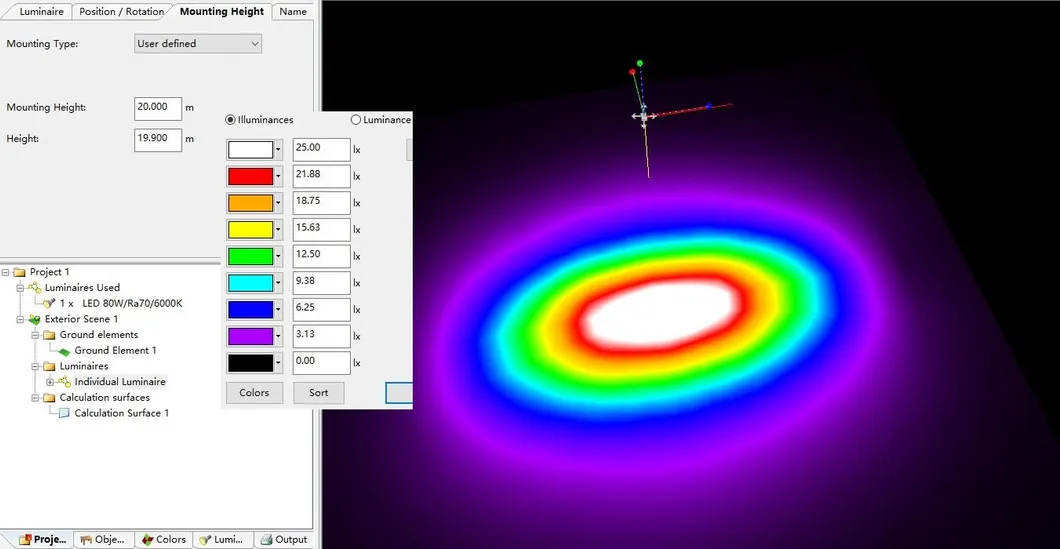
Task: Edit the 18.75 lx value field
Action: pyautogui.click(x=321, y=203)
